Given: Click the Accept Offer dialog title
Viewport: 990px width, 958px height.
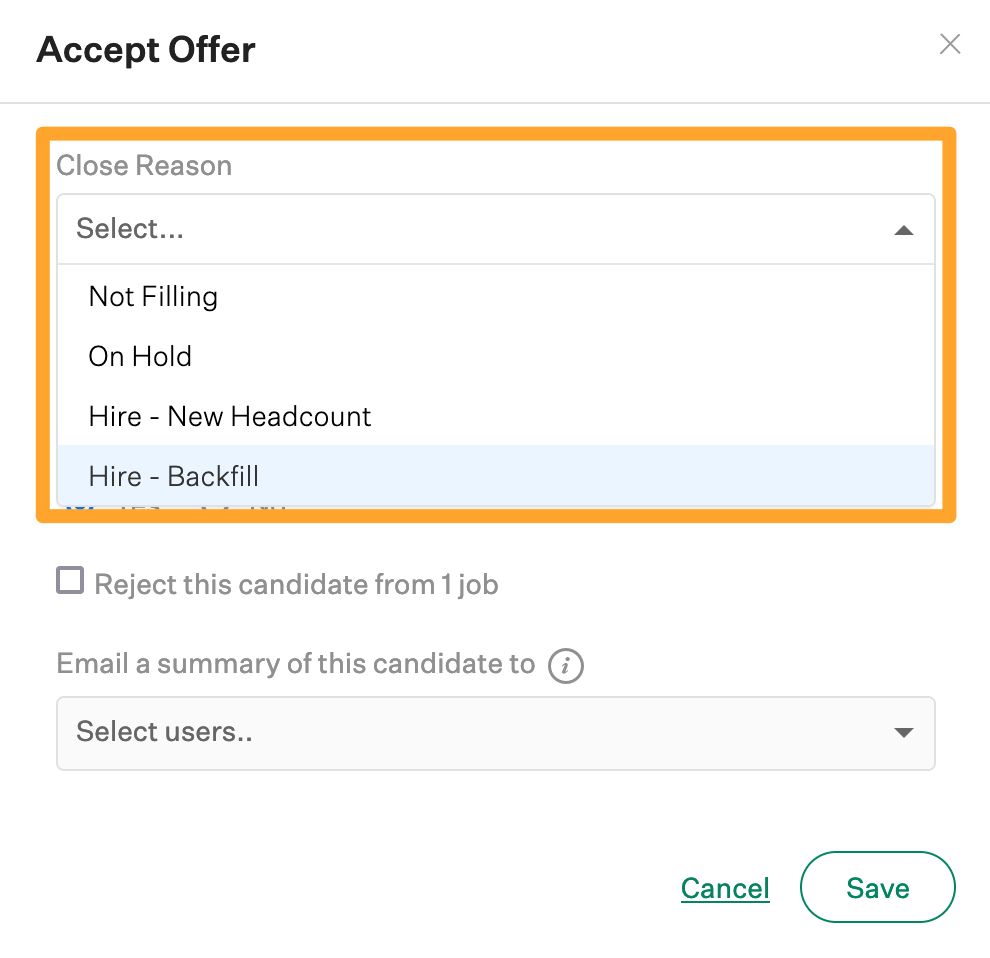Looking at the screenshot, I should 146,50.
